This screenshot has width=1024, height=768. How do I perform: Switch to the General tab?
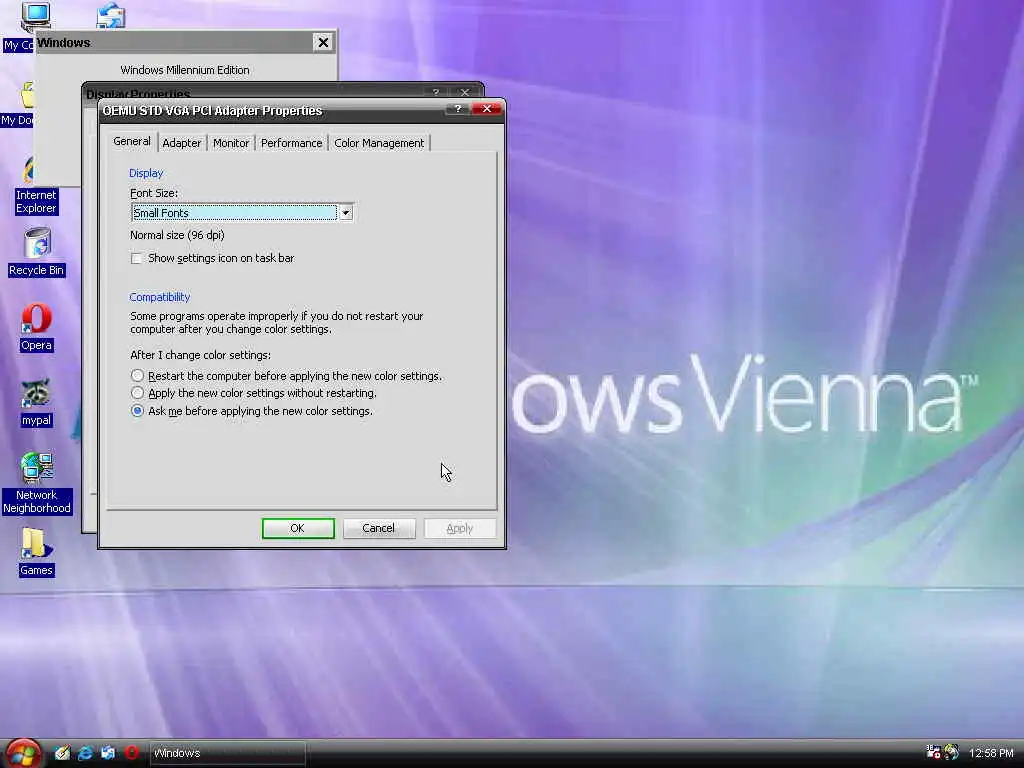[x=132, y=141]
